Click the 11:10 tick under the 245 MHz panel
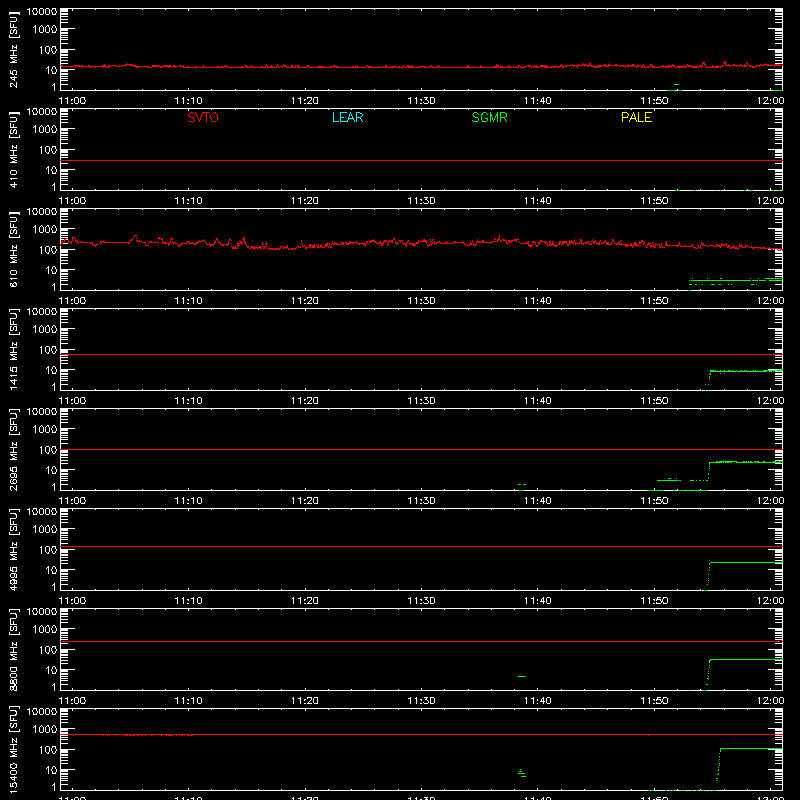This screenshot has width=800, height=800. click(x=188, y=101)
